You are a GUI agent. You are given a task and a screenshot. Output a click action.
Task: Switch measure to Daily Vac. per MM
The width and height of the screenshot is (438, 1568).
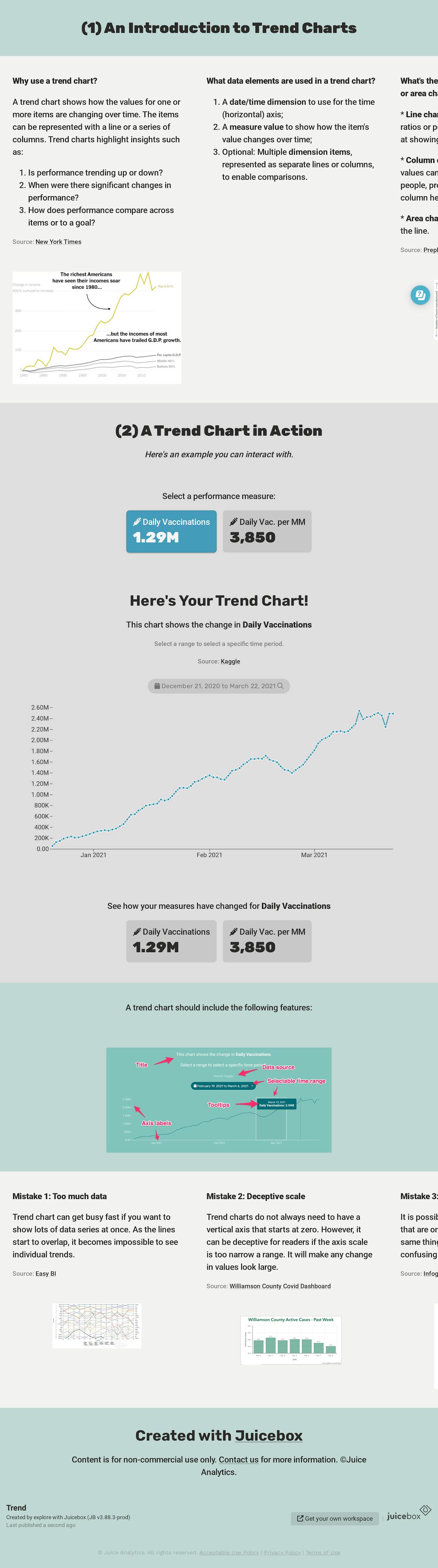click(x=267, y=531)
